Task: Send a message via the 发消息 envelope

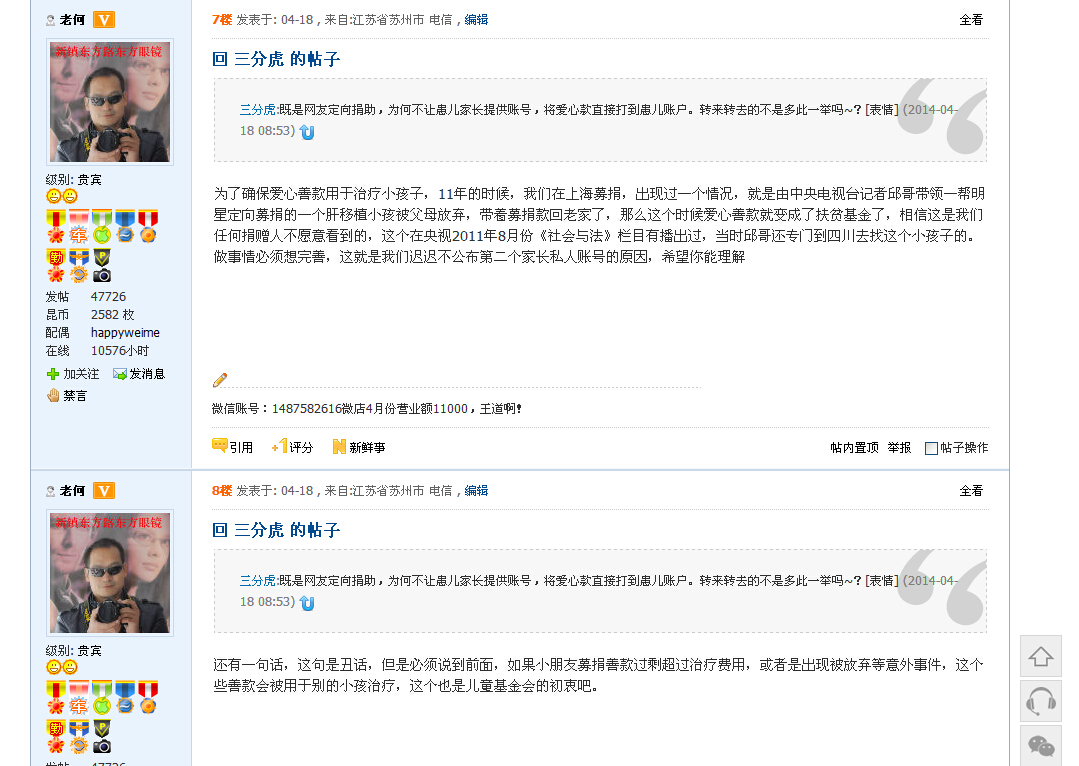Action: click(120, 374)
